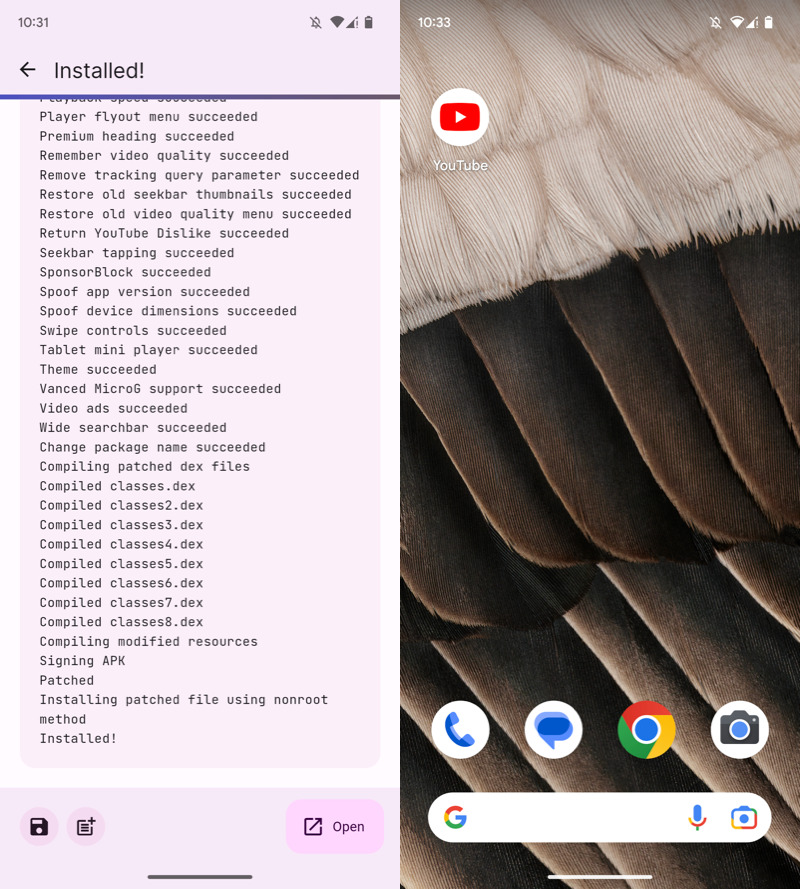Image resolution: width=800 pixels, height=889 pixels.
Task: Tap the final 'Installed!' log line
Action: (x=78, y=738)
